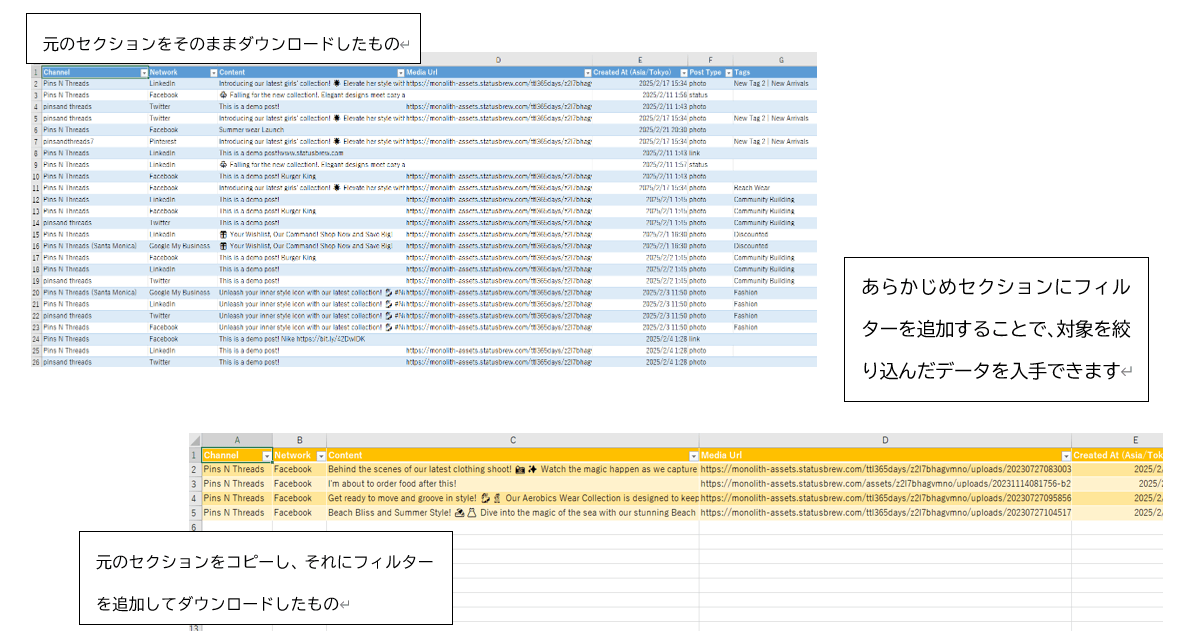Select 'I'm about to order food' content cell
The image size is (1193, 631).
[x=513, y=484]
